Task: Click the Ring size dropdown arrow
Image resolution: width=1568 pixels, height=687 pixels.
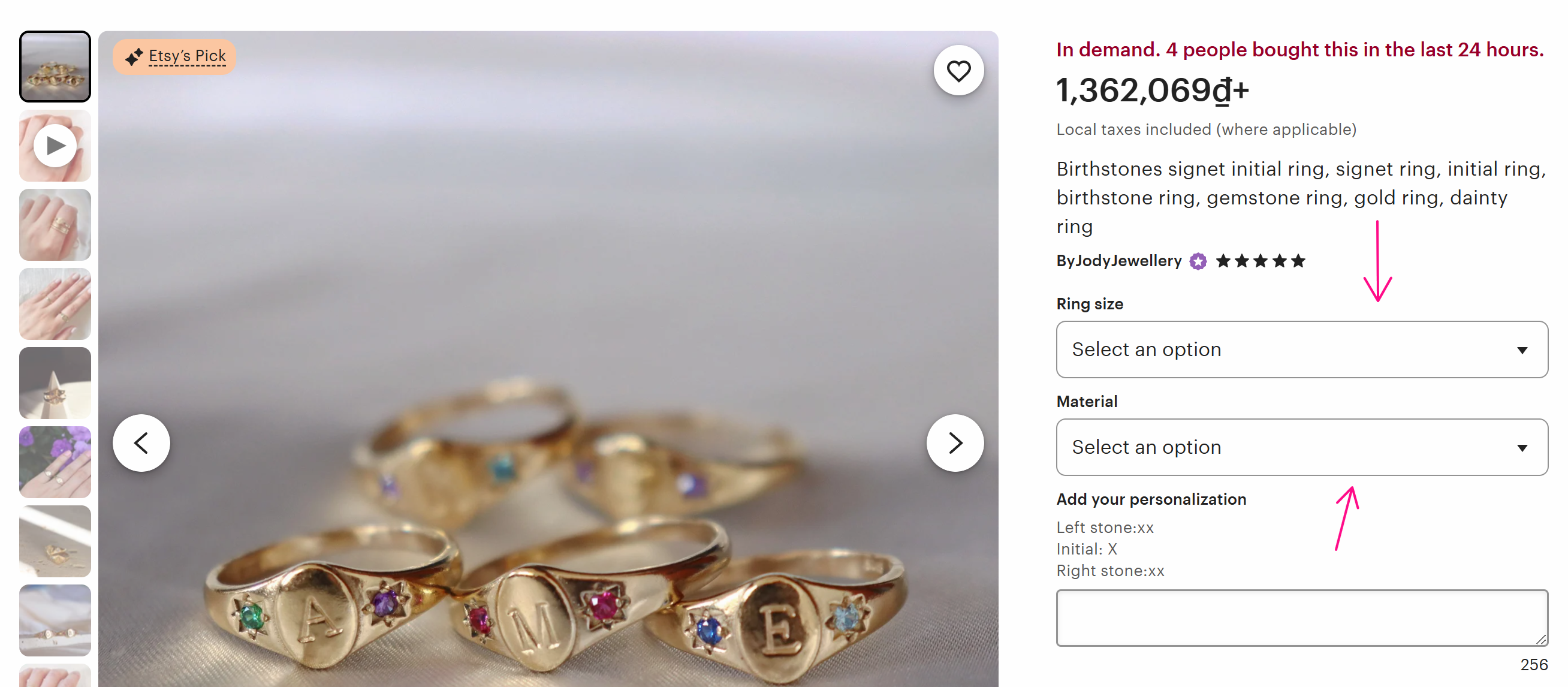Action: (1522, 350)
